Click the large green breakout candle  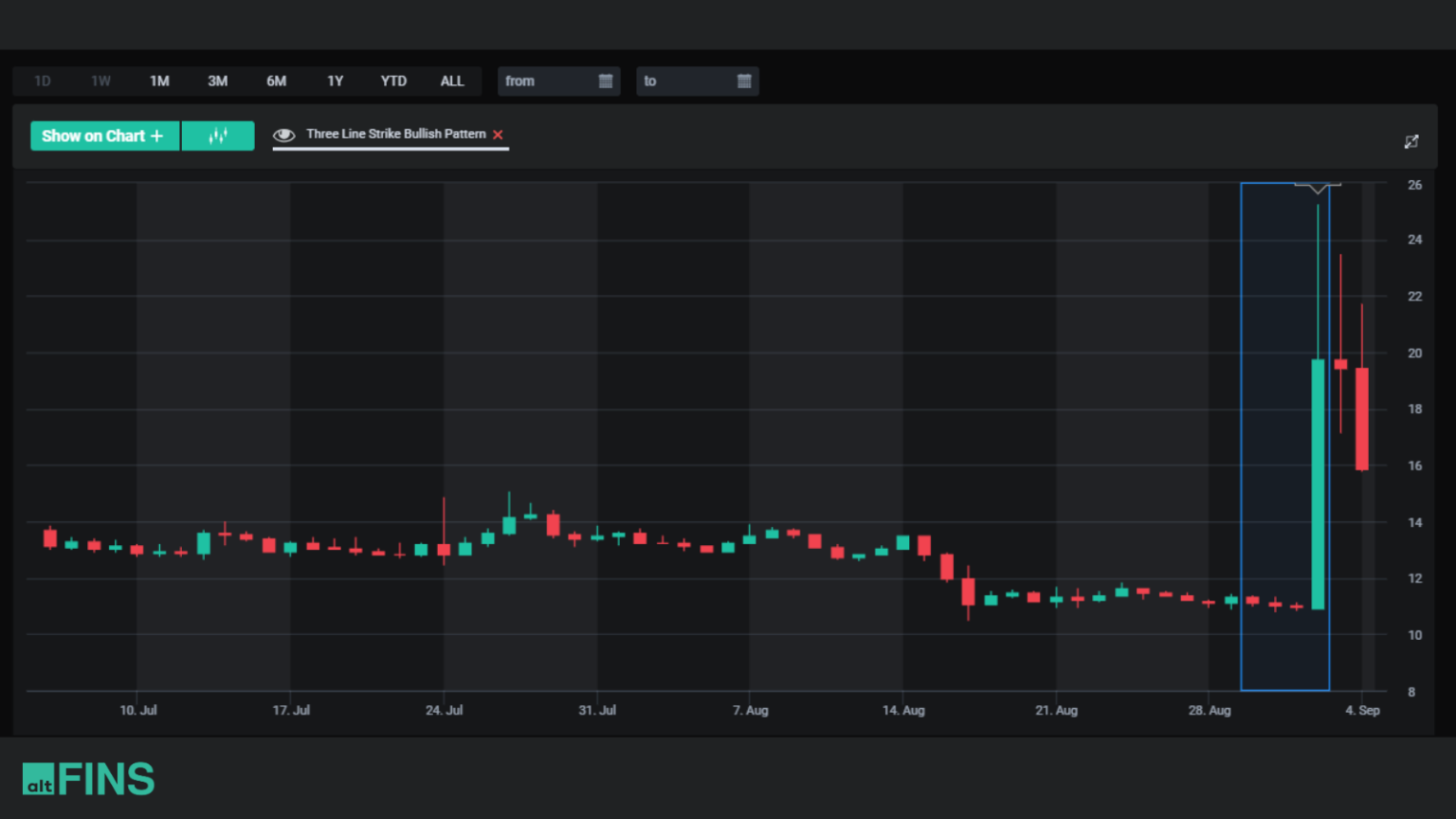click(x=1318, y=483)
